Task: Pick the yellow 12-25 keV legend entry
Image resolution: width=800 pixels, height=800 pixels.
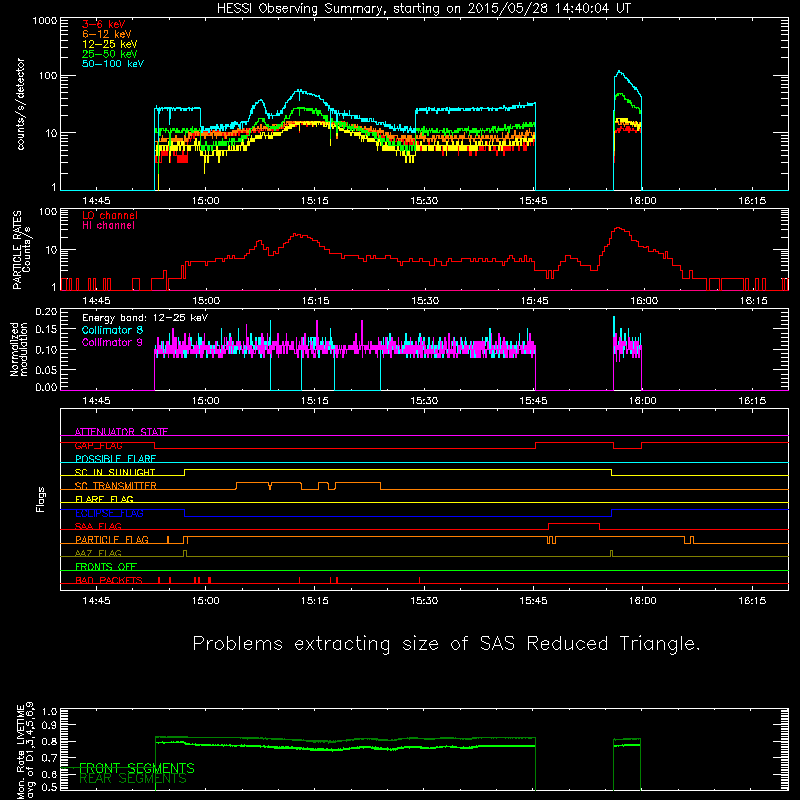Action: tap(110, 44)
